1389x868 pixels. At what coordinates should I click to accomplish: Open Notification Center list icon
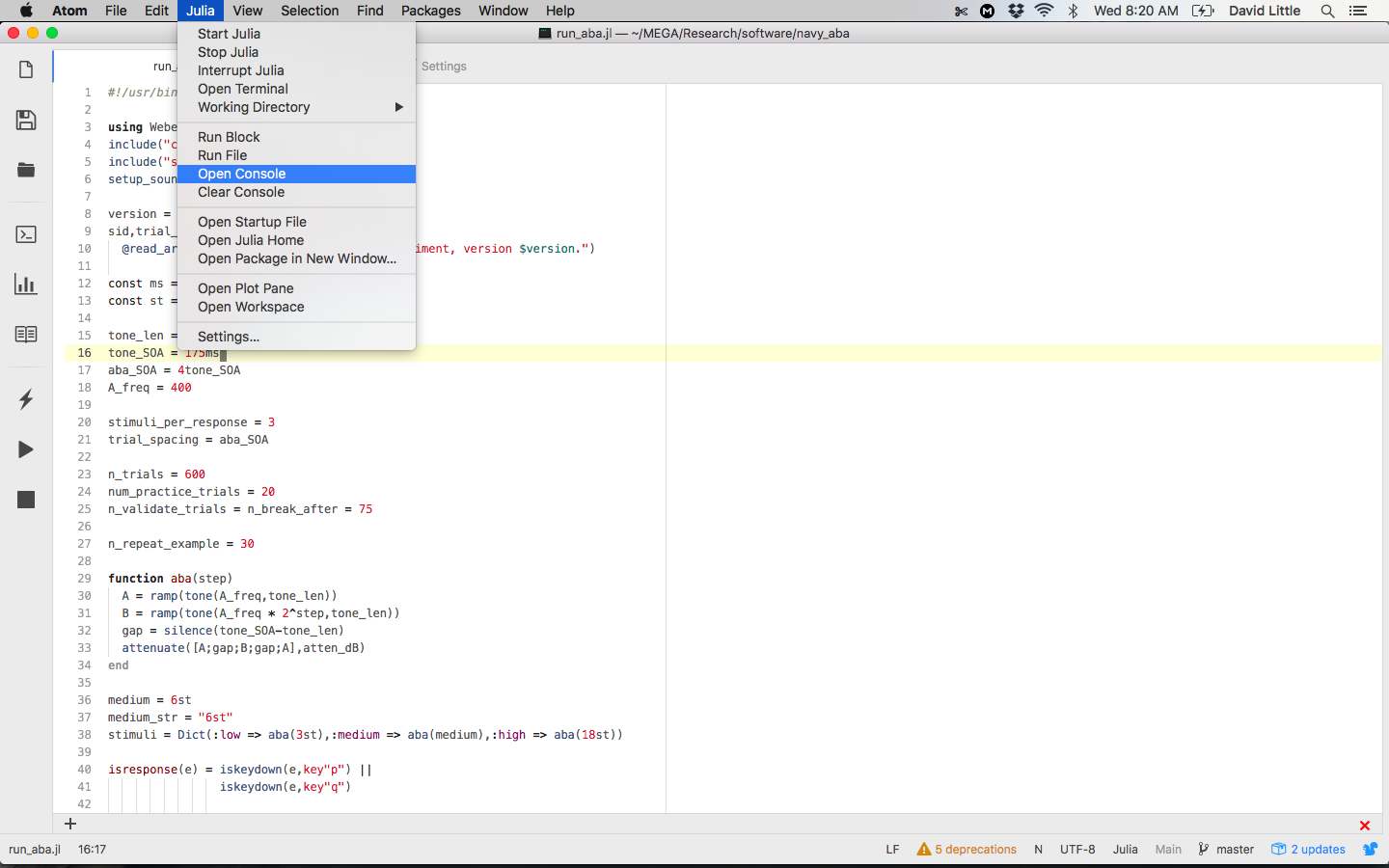1358,11
